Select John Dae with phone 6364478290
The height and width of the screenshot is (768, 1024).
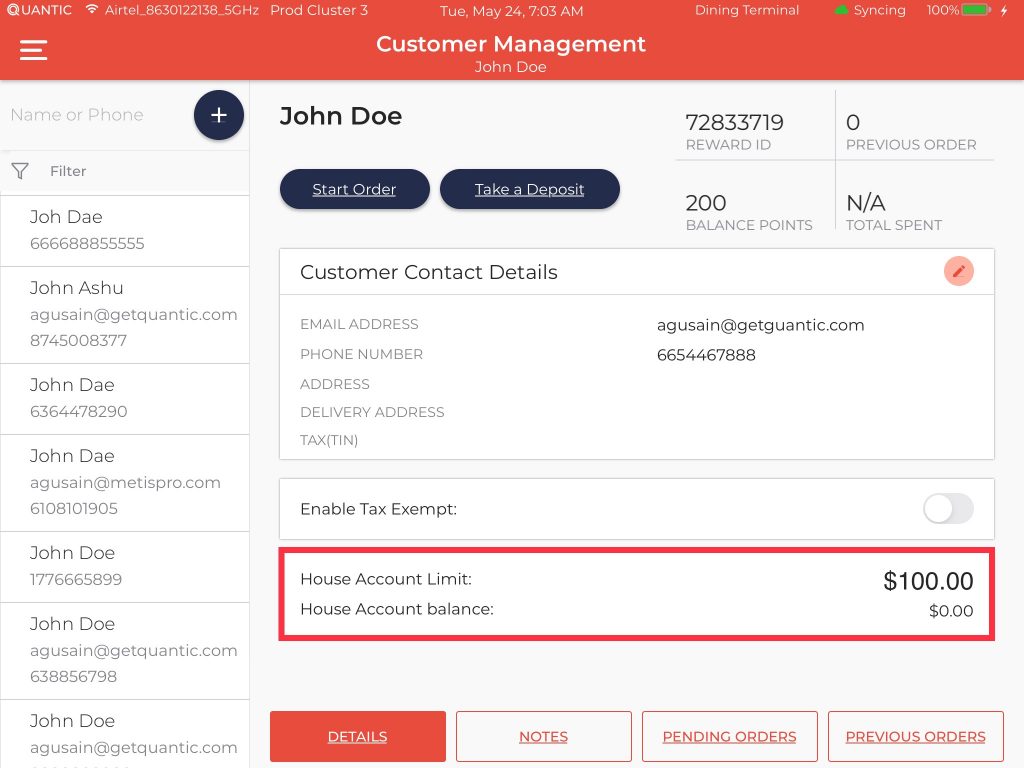[x=124, y=398]
